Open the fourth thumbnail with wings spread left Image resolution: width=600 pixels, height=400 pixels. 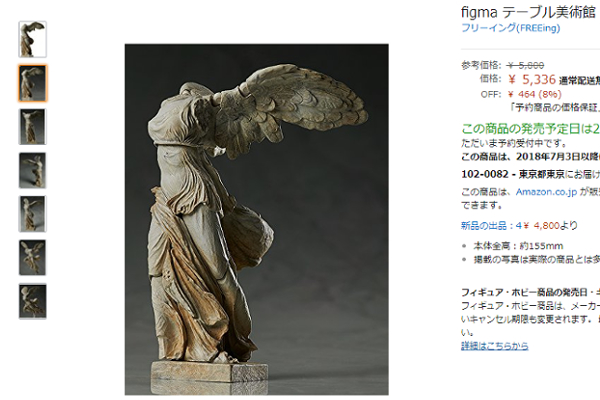point(33,170)
